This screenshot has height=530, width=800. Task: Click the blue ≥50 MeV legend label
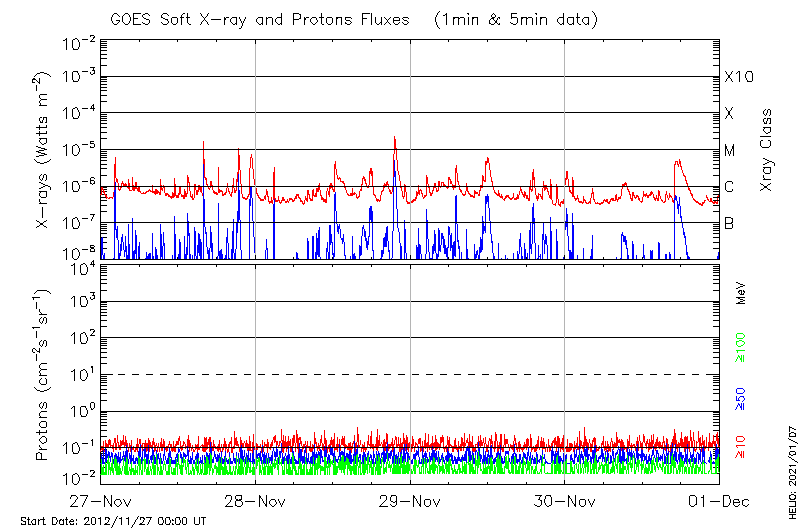coord(741,400)
